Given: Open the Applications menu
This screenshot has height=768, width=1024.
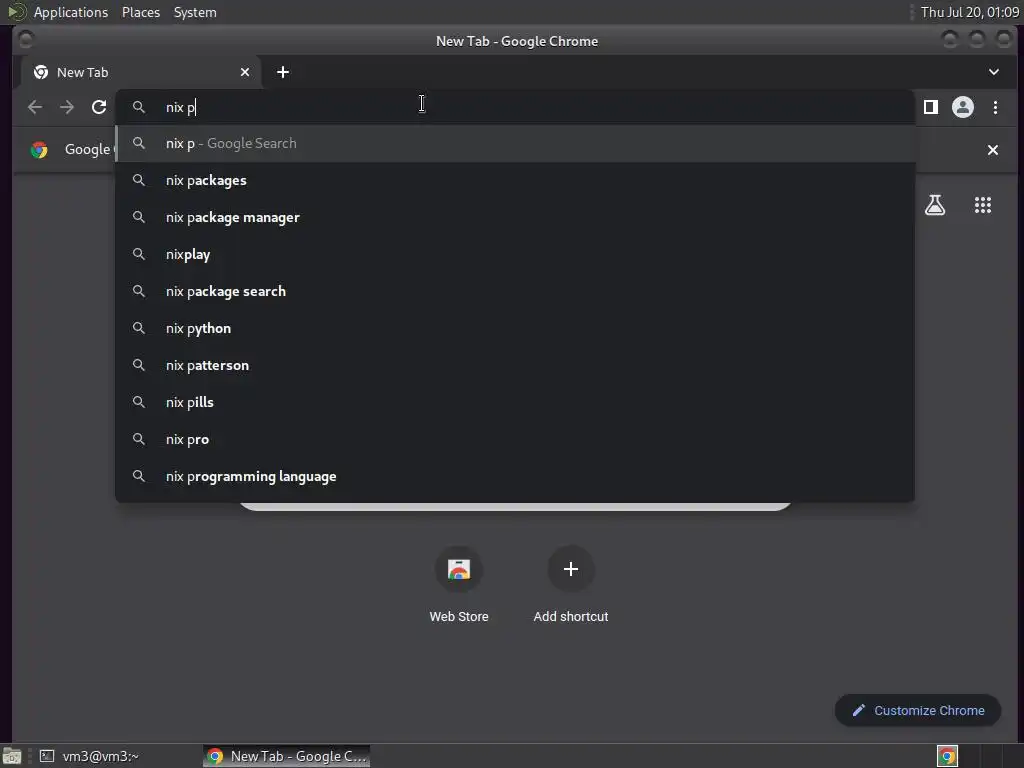Looking at the screenshot, I should tap(71, 12).
